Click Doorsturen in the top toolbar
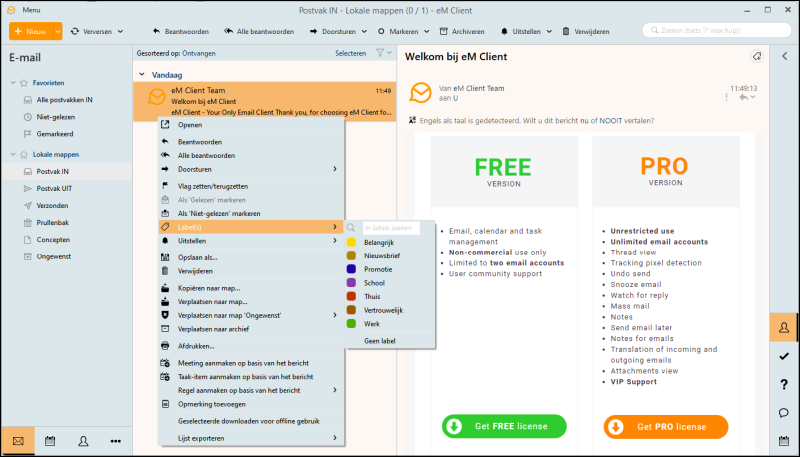The width and height of the screenshot is (800, 457). tap(333, 31)
